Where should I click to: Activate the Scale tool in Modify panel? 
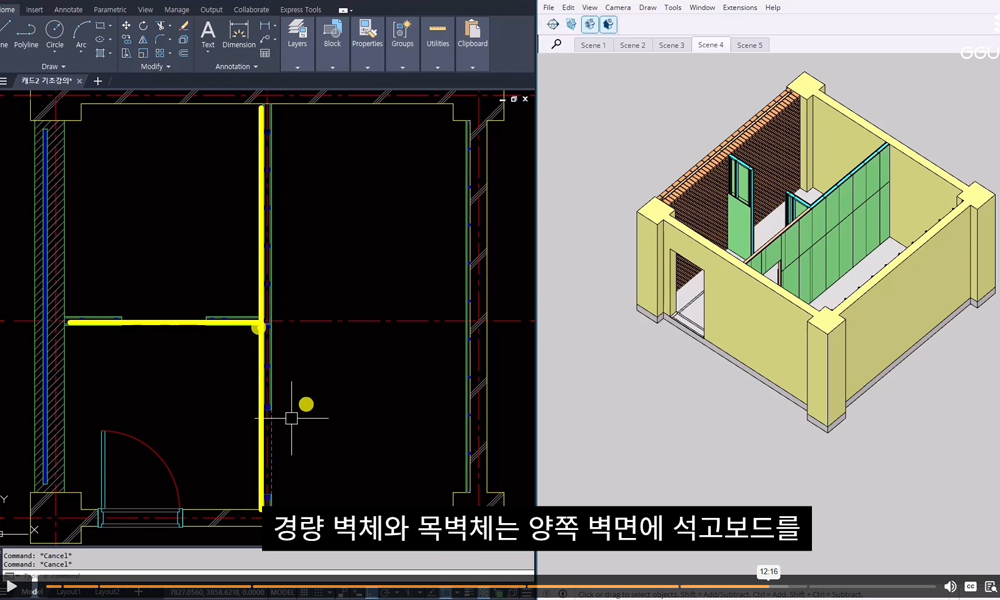(x=143, y=54)
